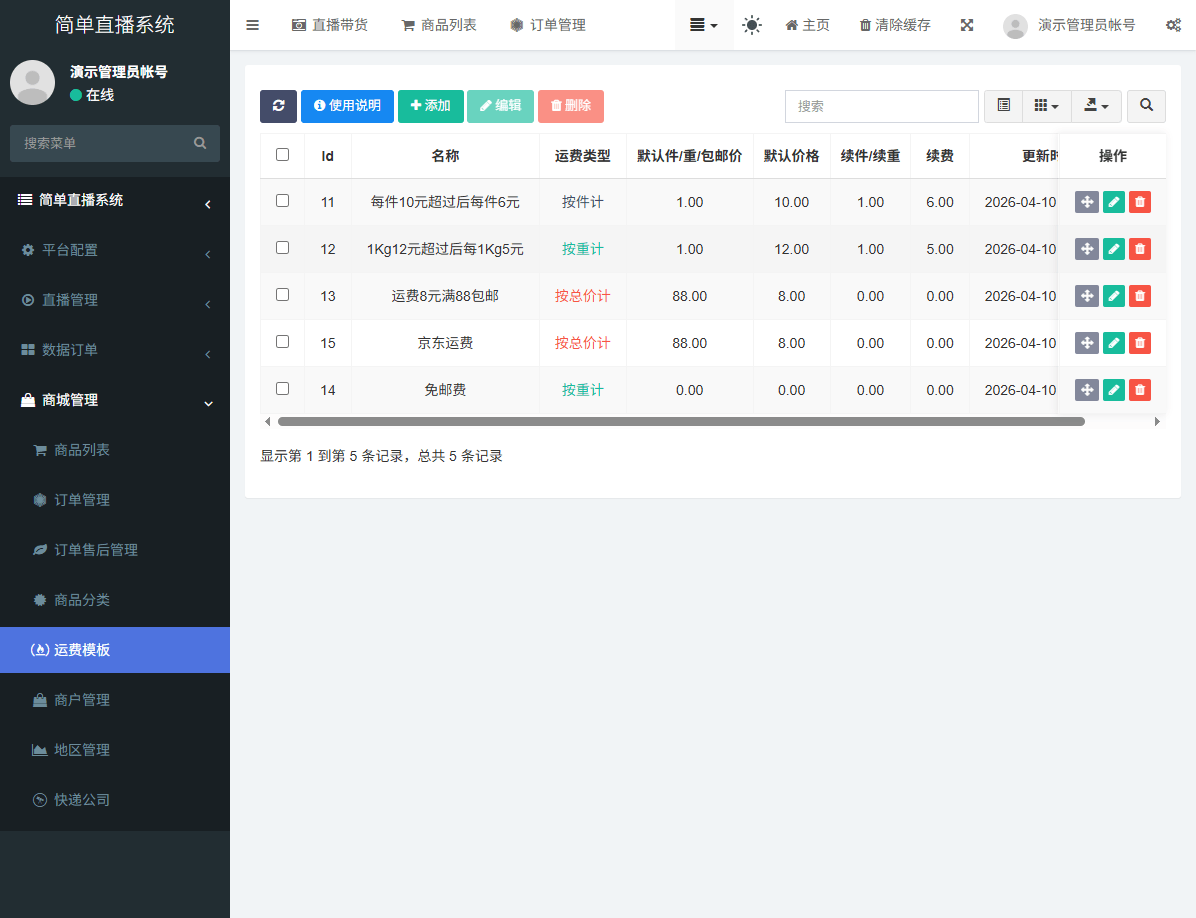Tick the select-all checkbox in table header

[282, 155]
